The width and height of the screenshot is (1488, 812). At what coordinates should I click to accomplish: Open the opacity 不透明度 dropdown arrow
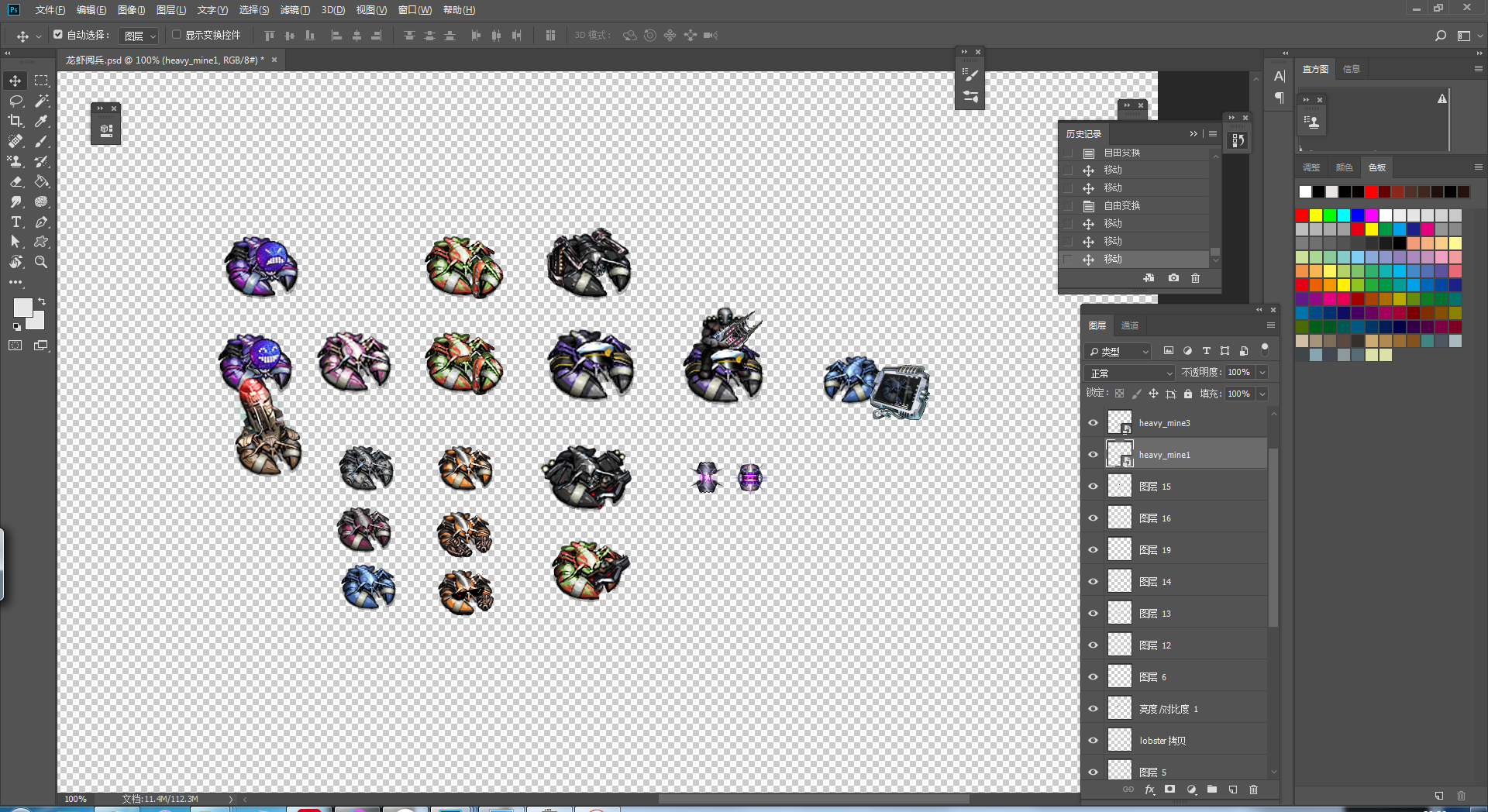click(1262, 373)
